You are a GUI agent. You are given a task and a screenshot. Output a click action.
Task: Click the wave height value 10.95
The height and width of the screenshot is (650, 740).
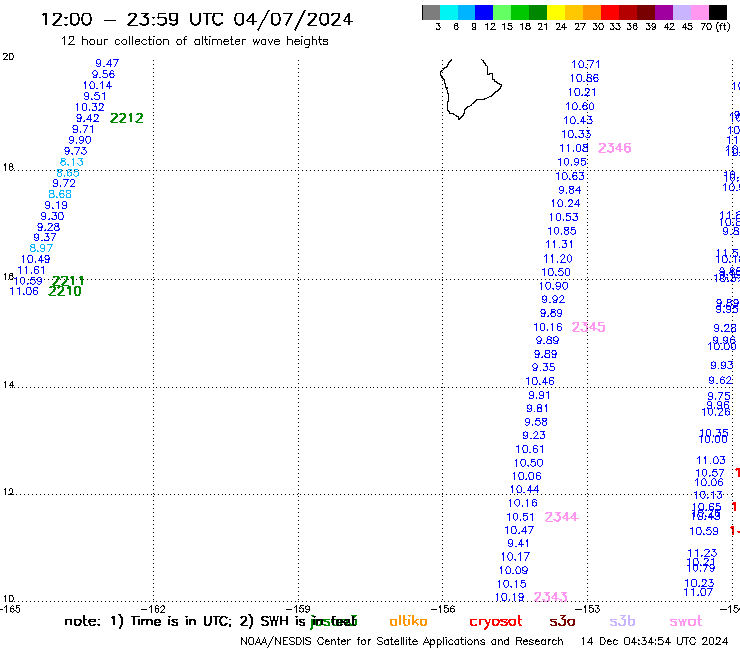tap(572, 162)
